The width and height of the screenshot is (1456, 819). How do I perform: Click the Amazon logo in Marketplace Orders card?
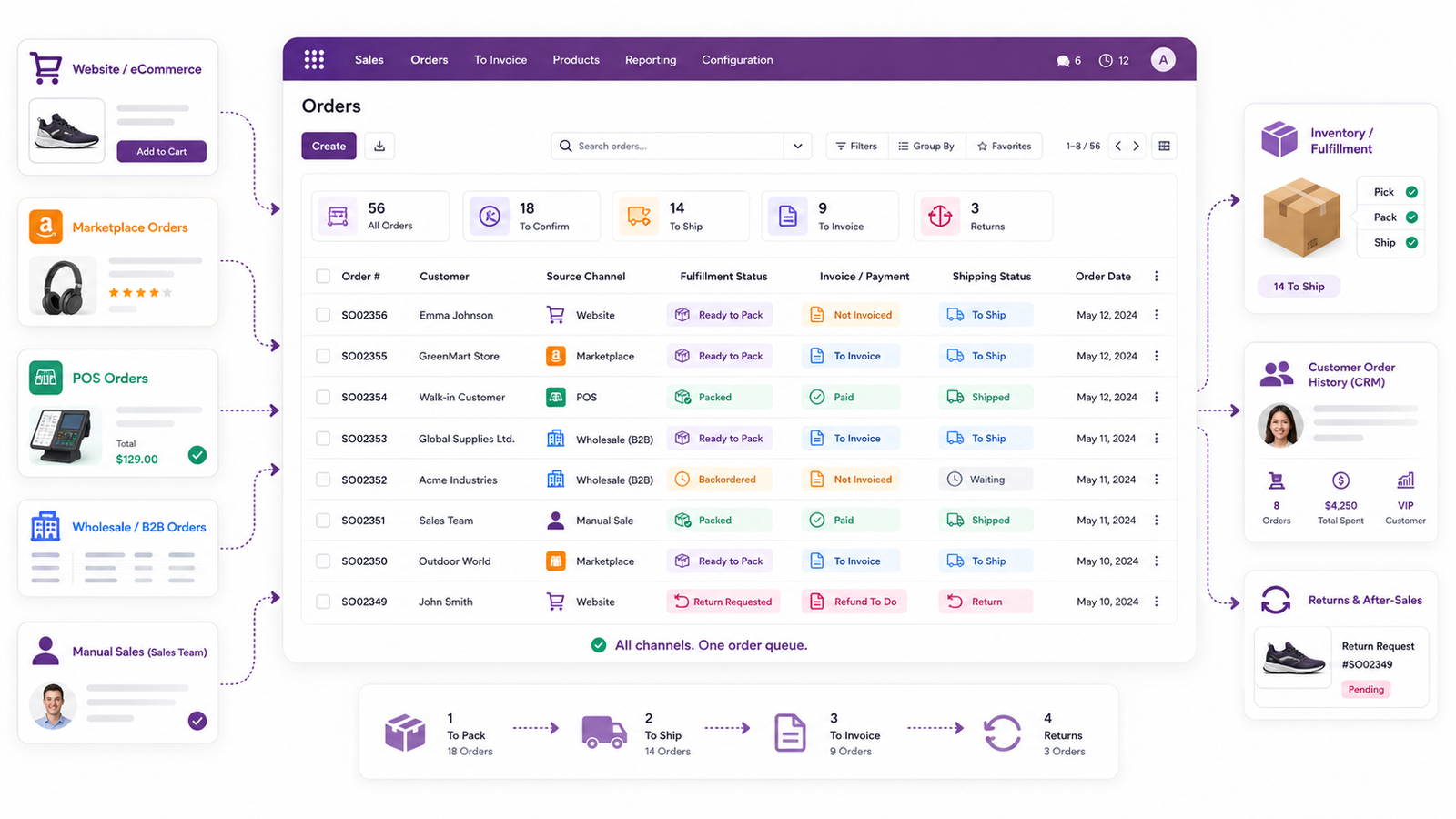coord(45,227)
